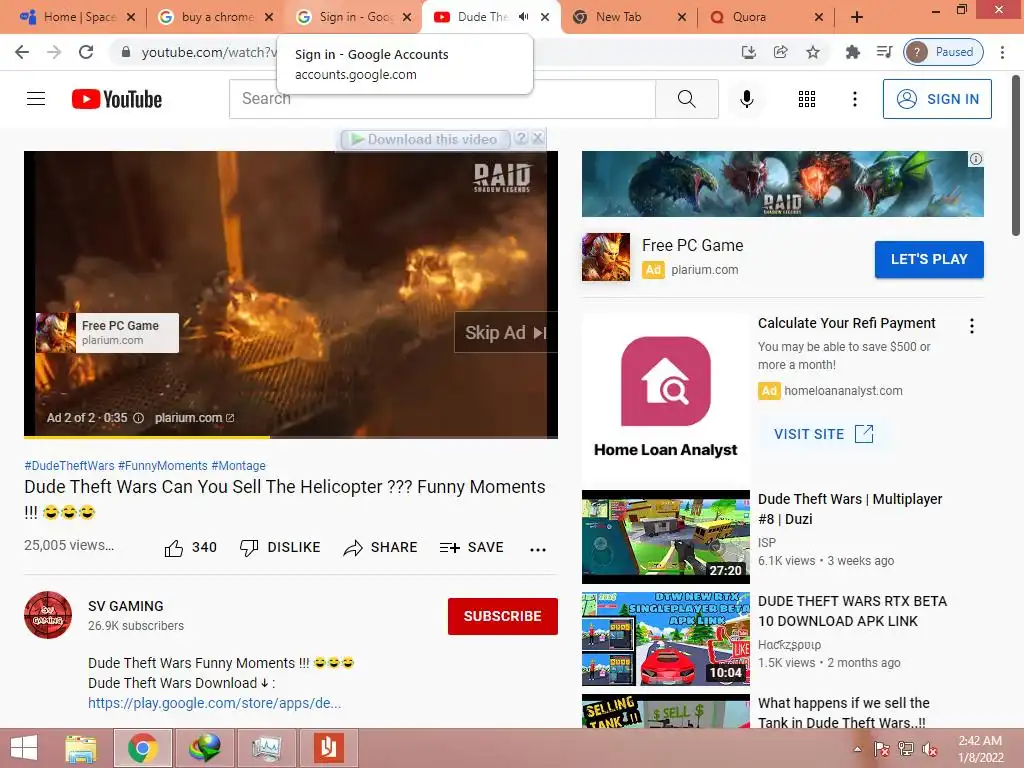Open more actions ellipsis under video
Viewport: 1024px width, 768px height.
point(537,549)
